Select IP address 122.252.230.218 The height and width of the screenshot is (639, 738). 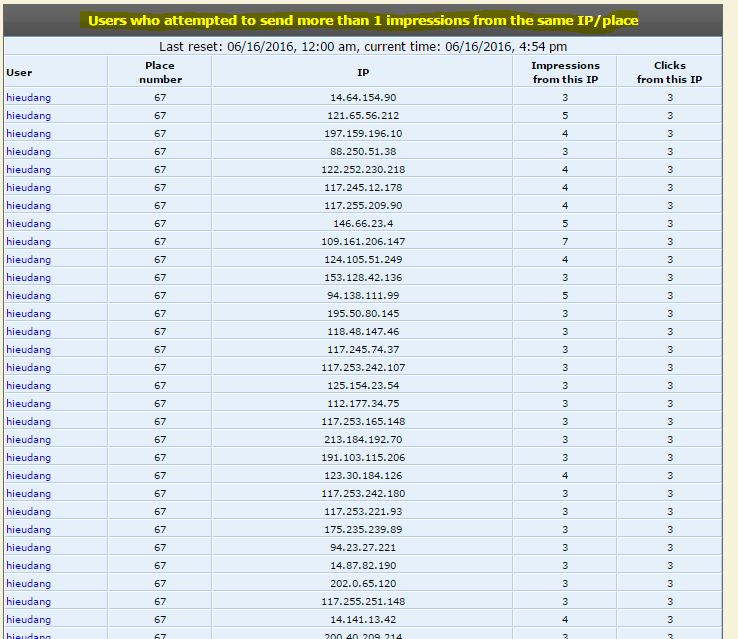pyautogui.click(x=363, y=169)
